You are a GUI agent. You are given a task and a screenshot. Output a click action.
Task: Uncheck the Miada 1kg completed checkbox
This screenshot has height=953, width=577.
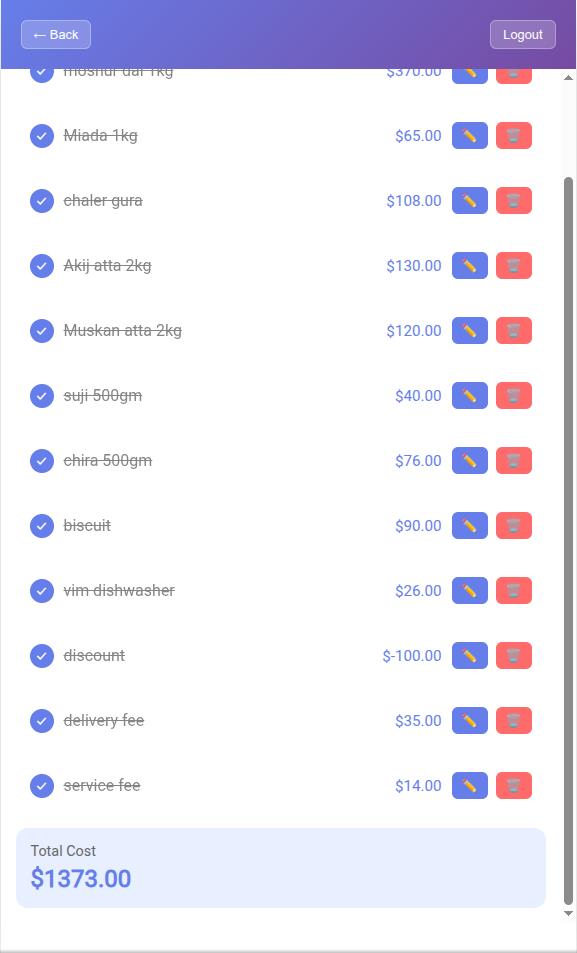click(41, 135)
